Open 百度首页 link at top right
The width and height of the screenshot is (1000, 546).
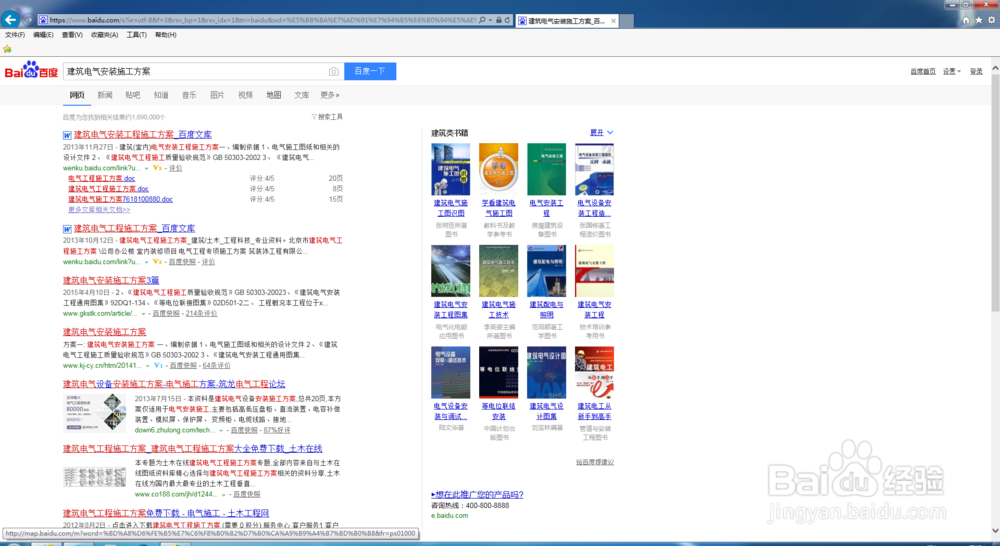tap(922, 71)
